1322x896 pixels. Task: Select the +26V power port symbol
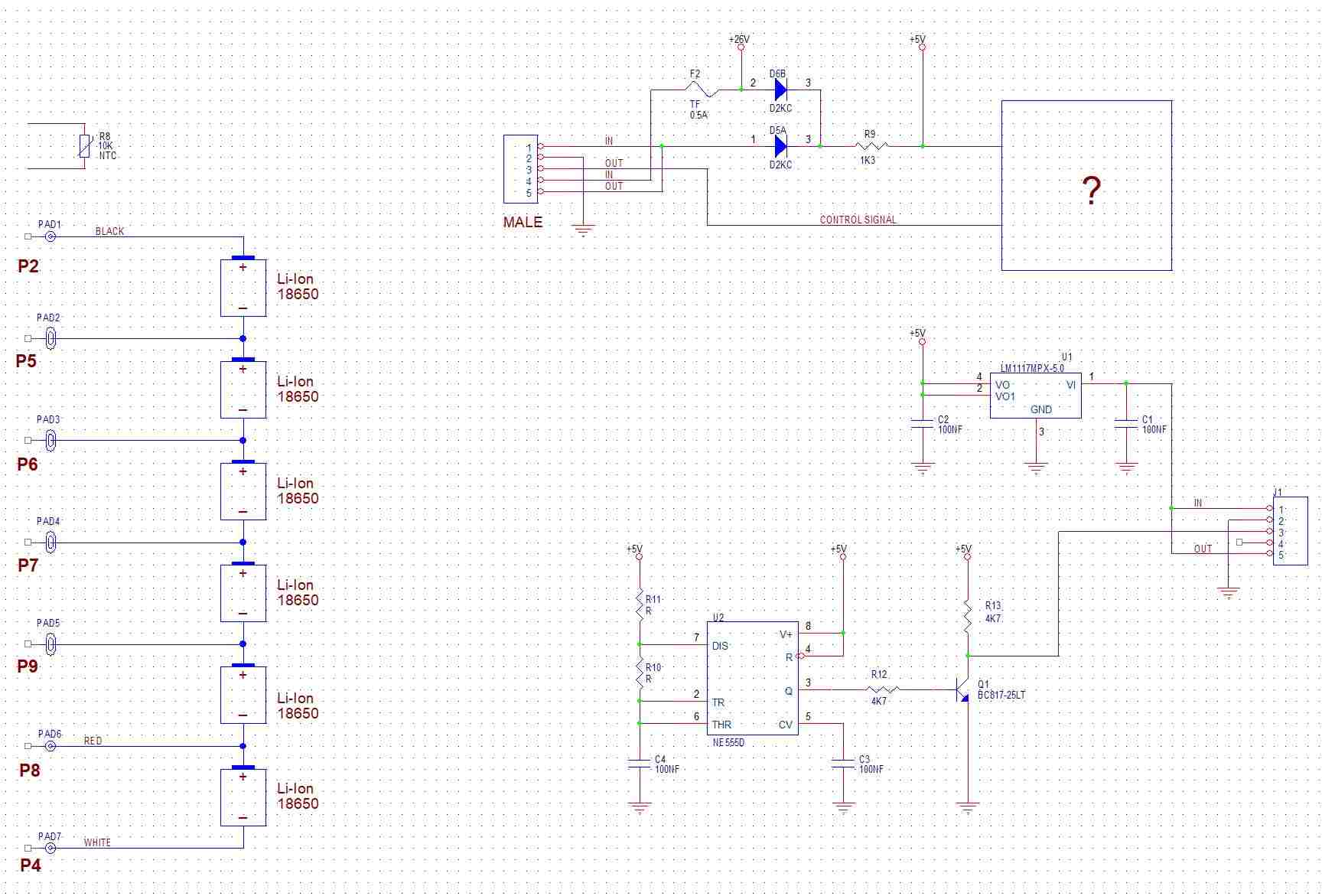(x=741, y=47)
